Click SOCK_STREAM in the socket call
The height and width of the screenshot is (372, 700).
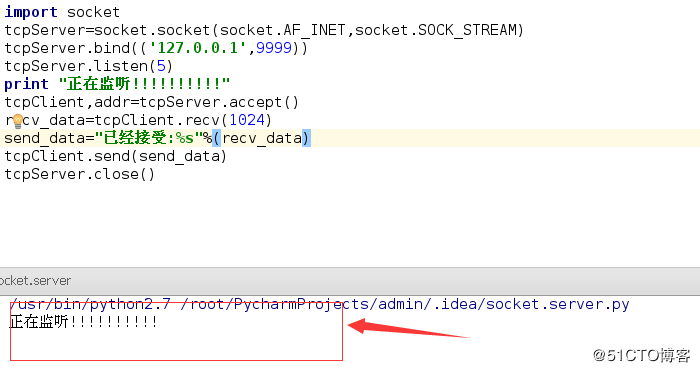pyautogui.click(x=467, y=30)
